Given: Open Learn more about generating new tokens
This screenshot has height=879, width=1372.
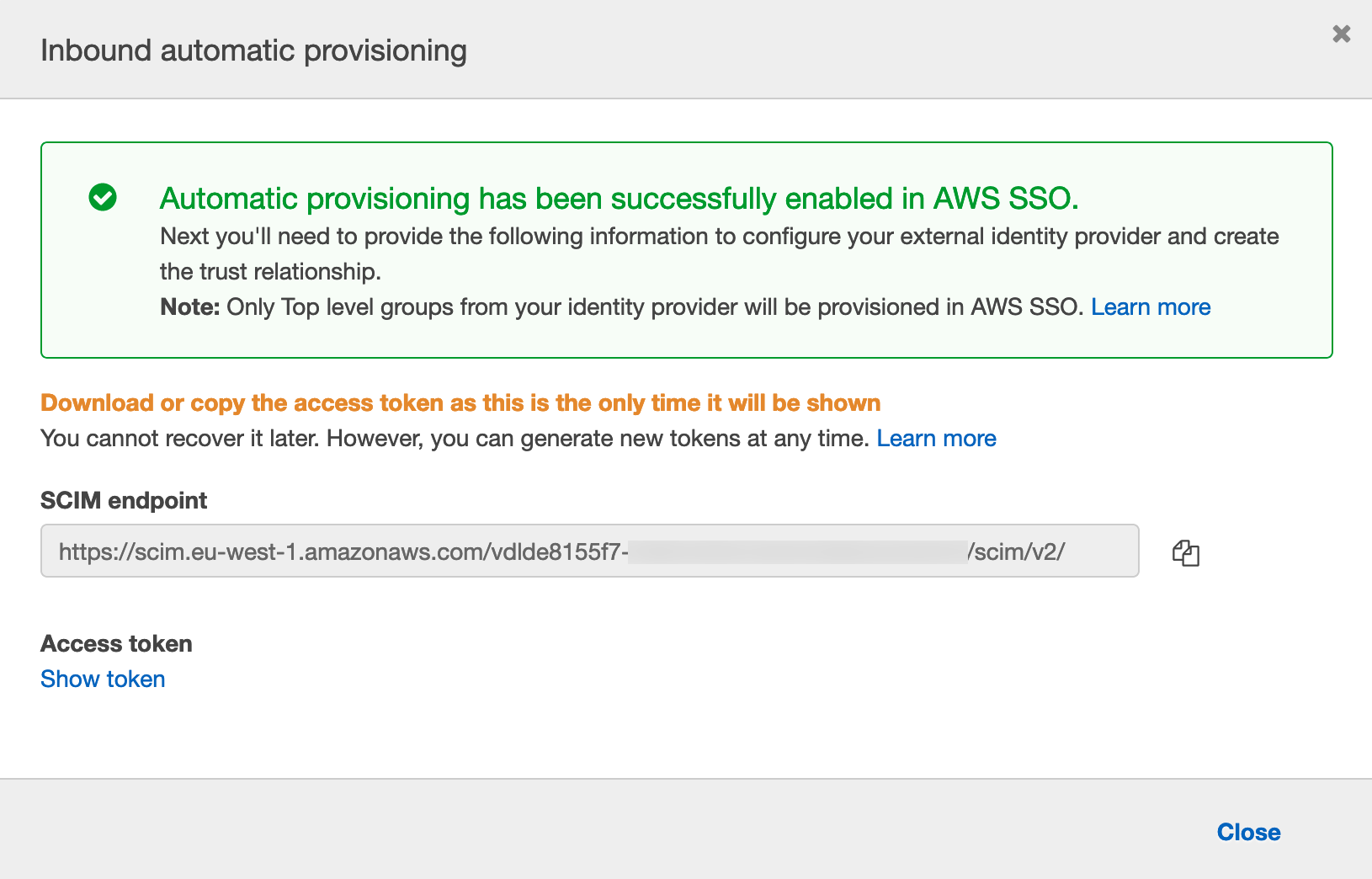Looking at the screenshot, I should (936, 439).
